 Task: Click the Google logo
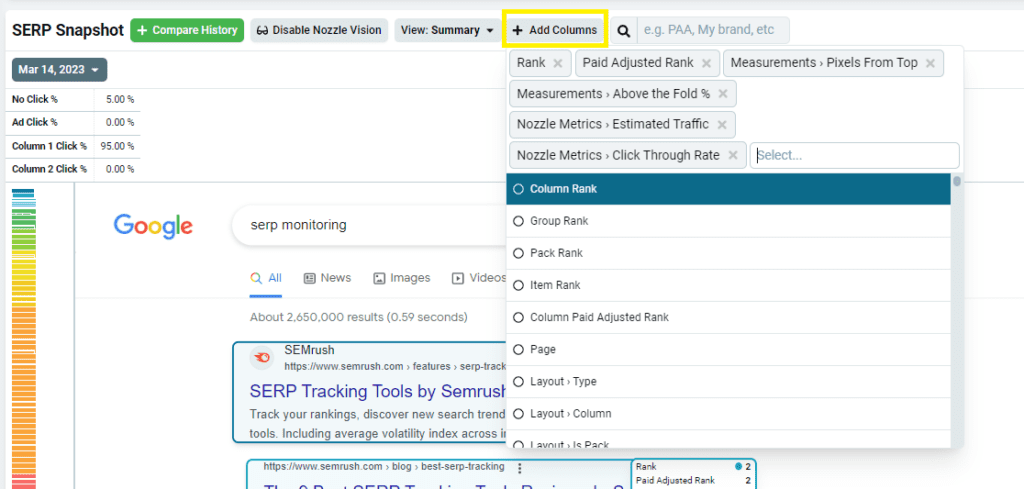(153, 226)
